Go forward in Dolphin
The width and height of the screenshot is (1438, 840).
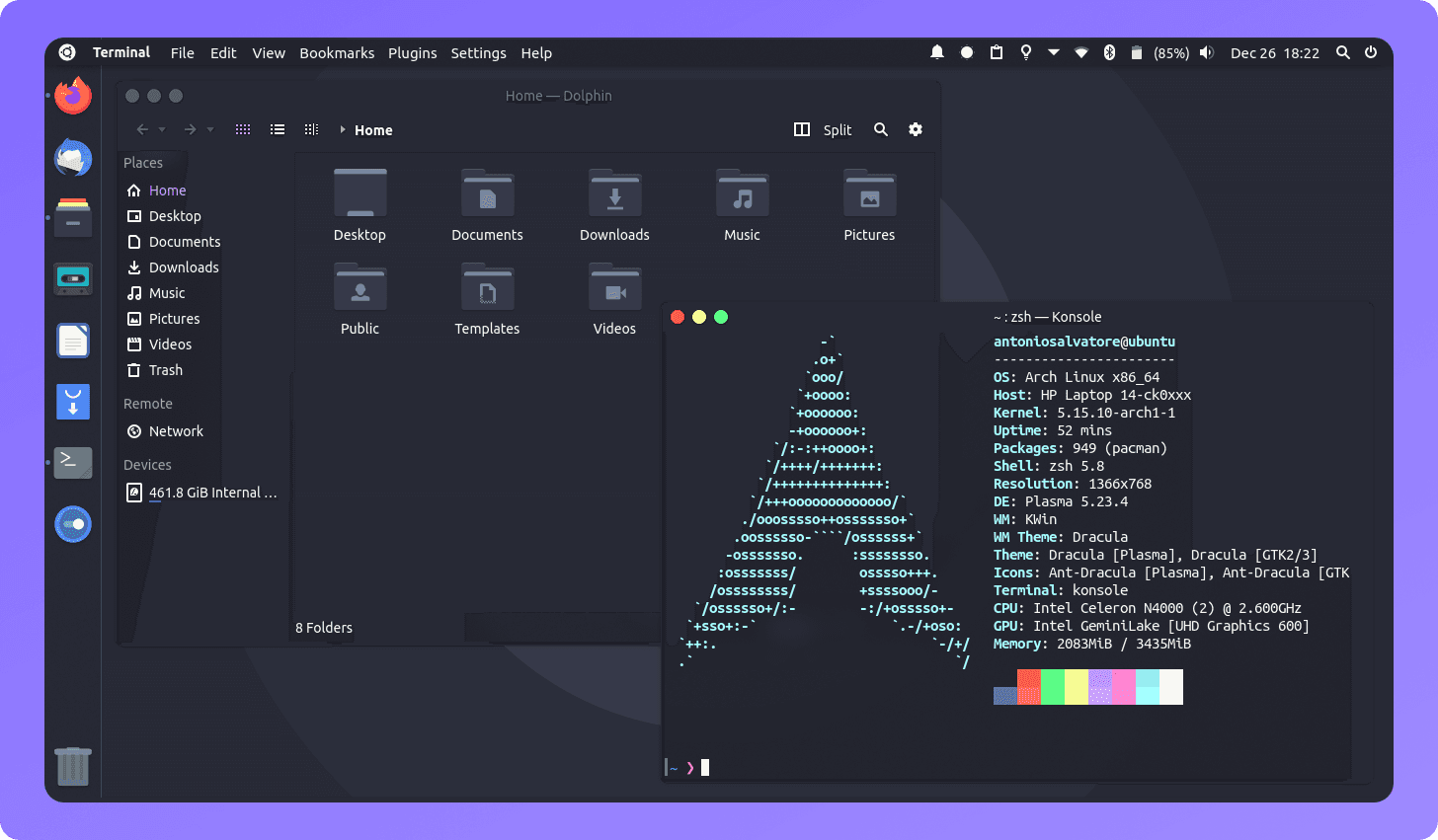(x=190, y=129)
